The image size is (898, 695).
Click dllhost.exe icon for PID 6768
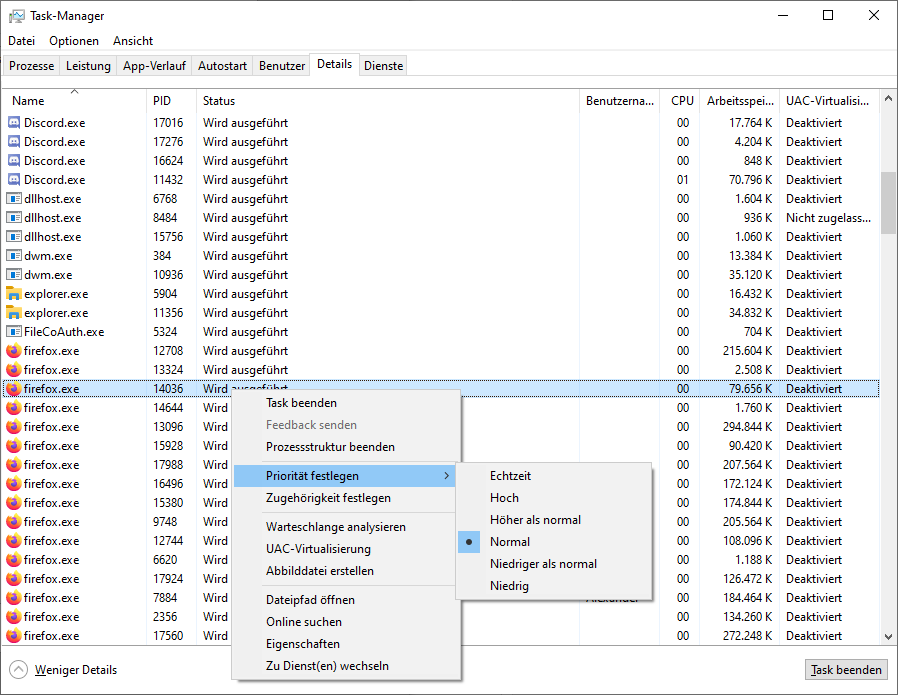pyautogui.click(x=14, y=199)
